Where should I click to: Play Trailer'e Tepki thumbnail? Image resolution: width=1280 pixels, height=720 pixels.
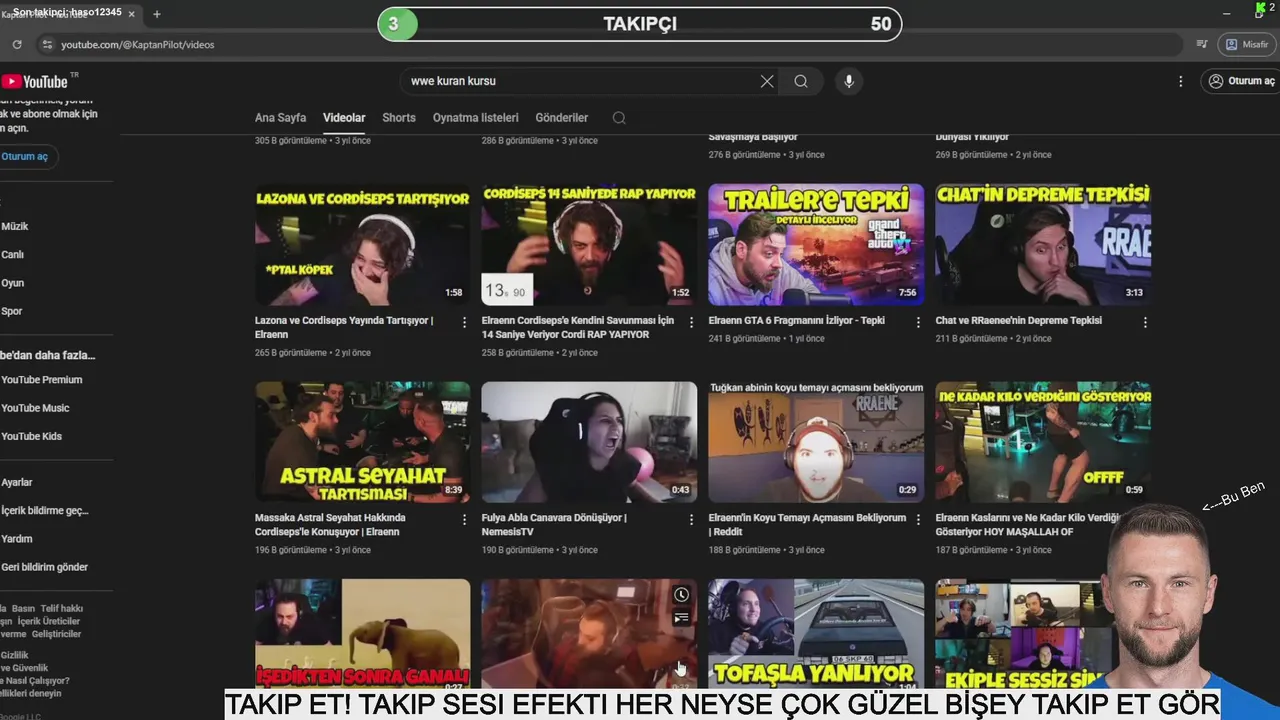[x=816, y=244]
